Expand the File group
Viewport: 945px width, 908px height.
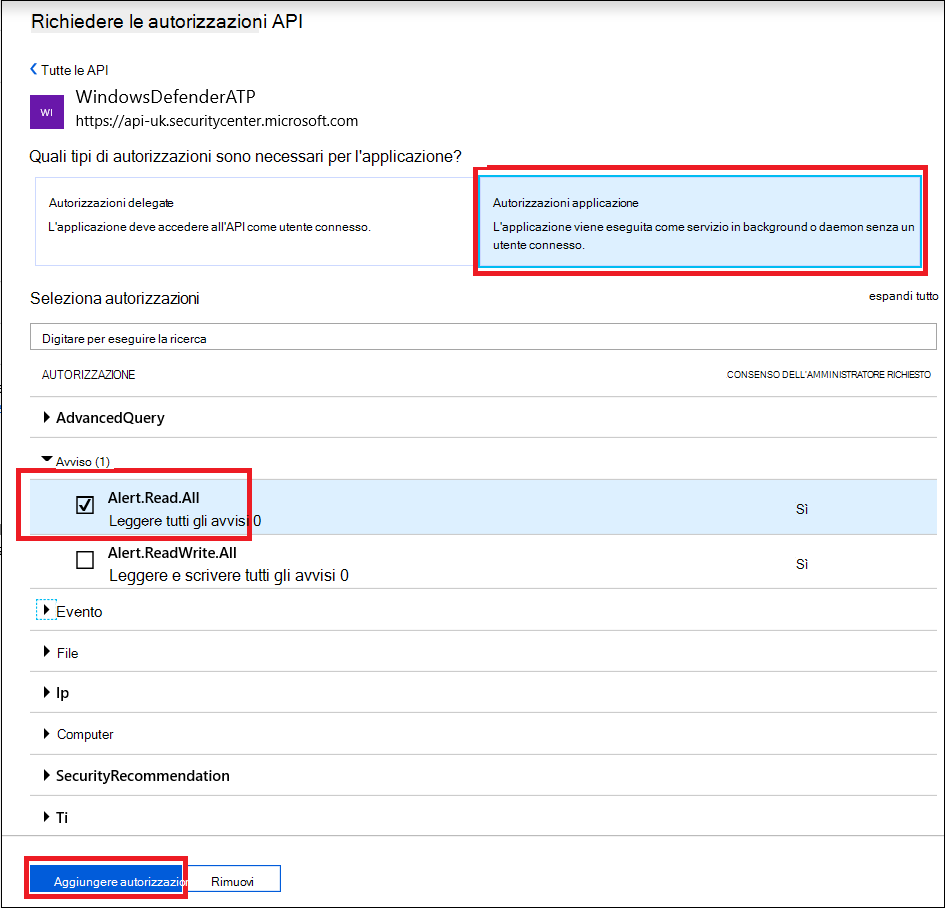tap(46, 652)
